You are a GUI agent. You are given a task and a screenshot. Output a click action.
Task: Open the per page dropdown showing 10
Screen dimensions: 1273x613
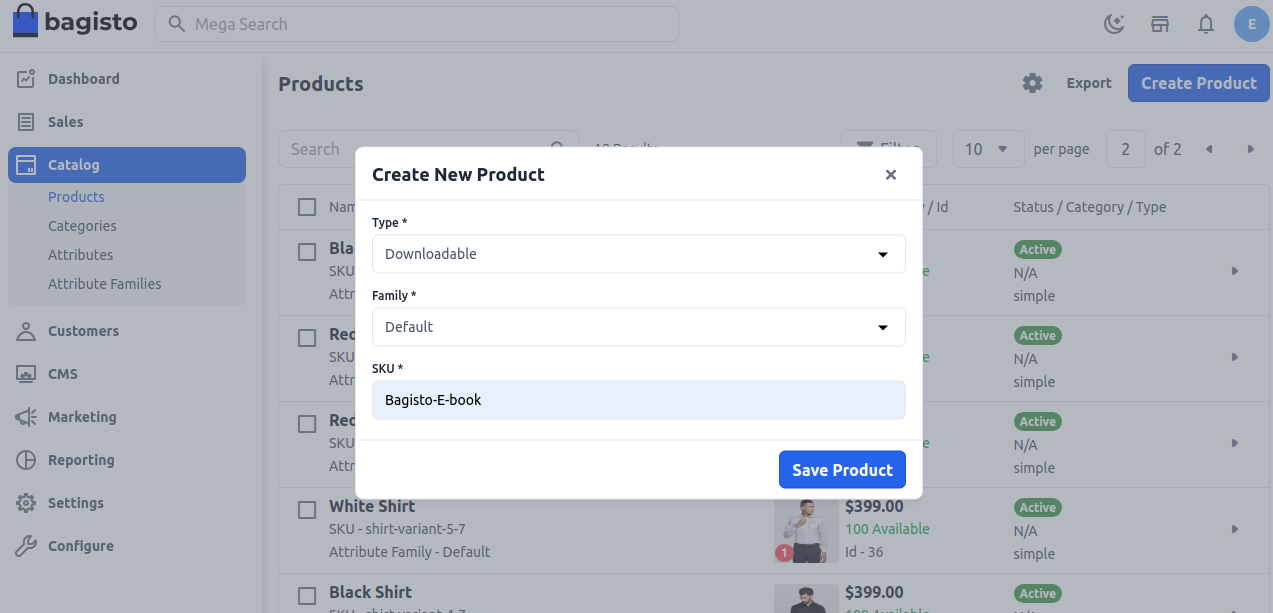[x=988, y=148]
